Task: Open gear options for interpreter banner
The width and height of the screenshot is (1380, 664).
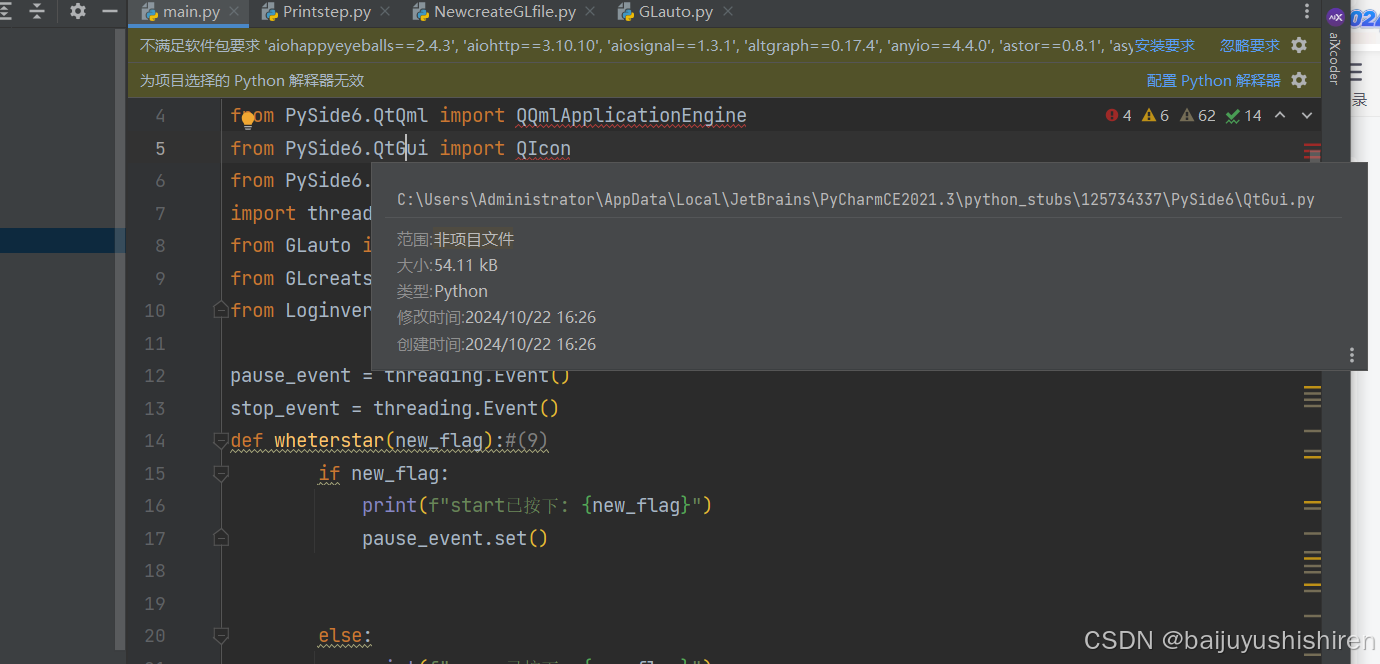Action: 1299,80
